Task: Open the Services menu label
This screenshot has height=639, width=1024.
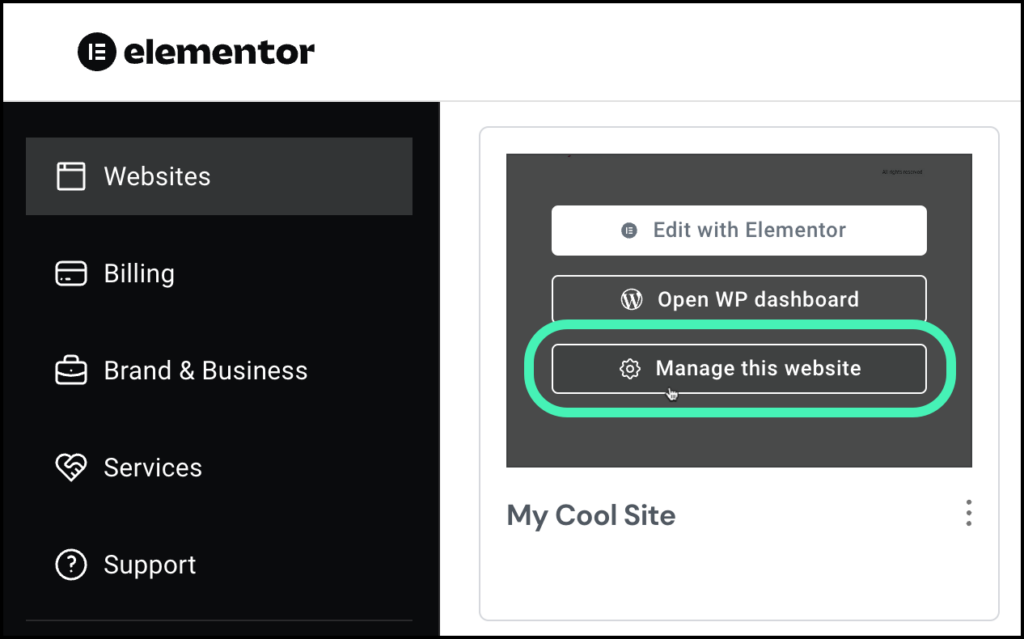Action: pyautogui.click(x=153, y=468)
